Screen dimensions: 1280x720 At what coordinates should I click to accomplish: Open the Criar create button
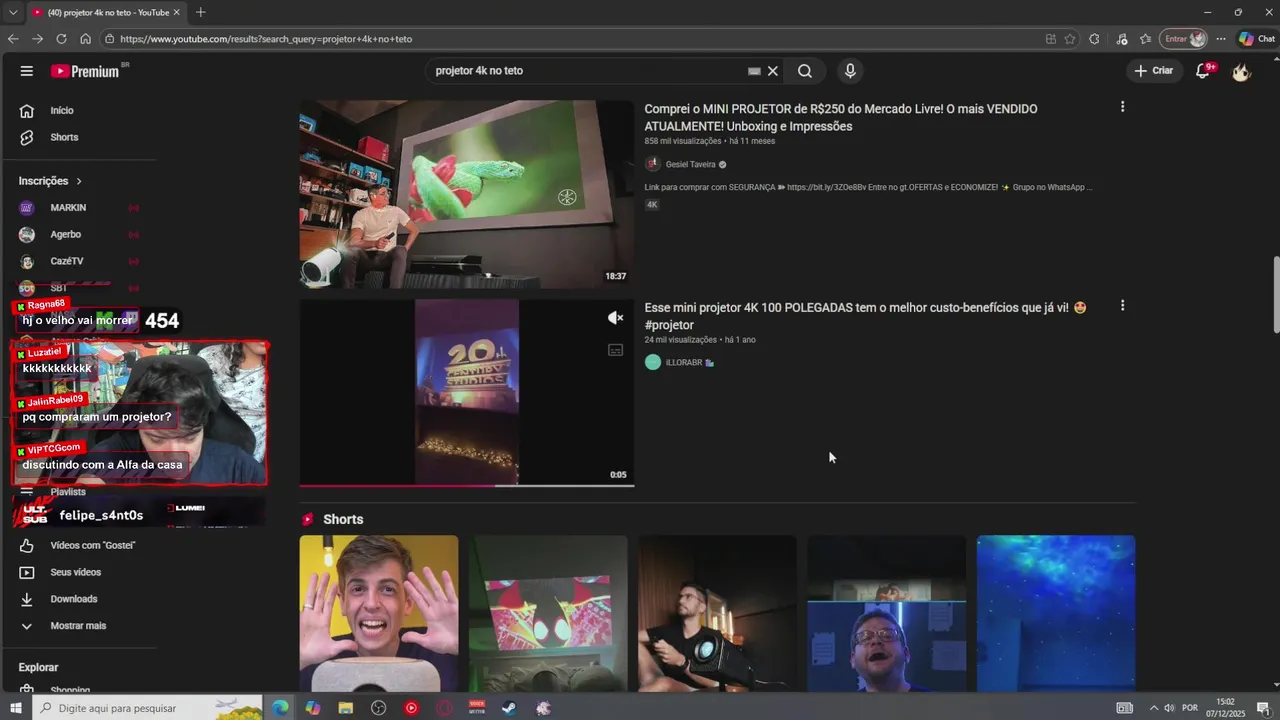(x=1154, y=71)
